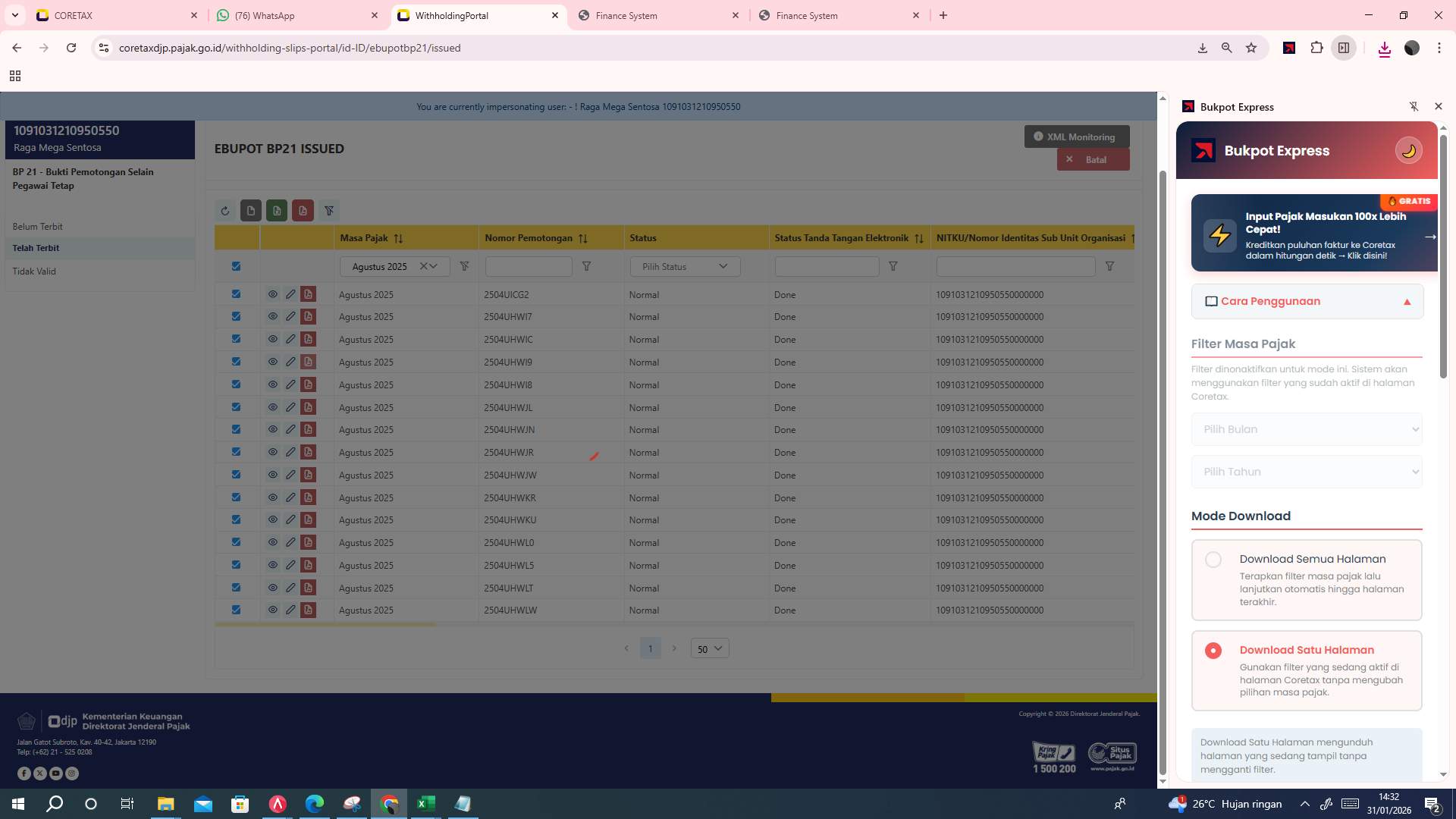Screen dimensions: 1456x819
Task: Uncheck the select-all checkbox in header
Action: click(236, 266)
